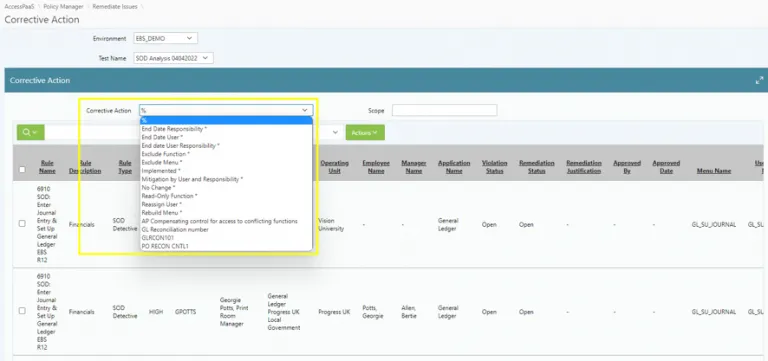The height and width of the screenshot is (361, 768).
Task: Sort by Remediation Status column header
Action: pos(537,167)
